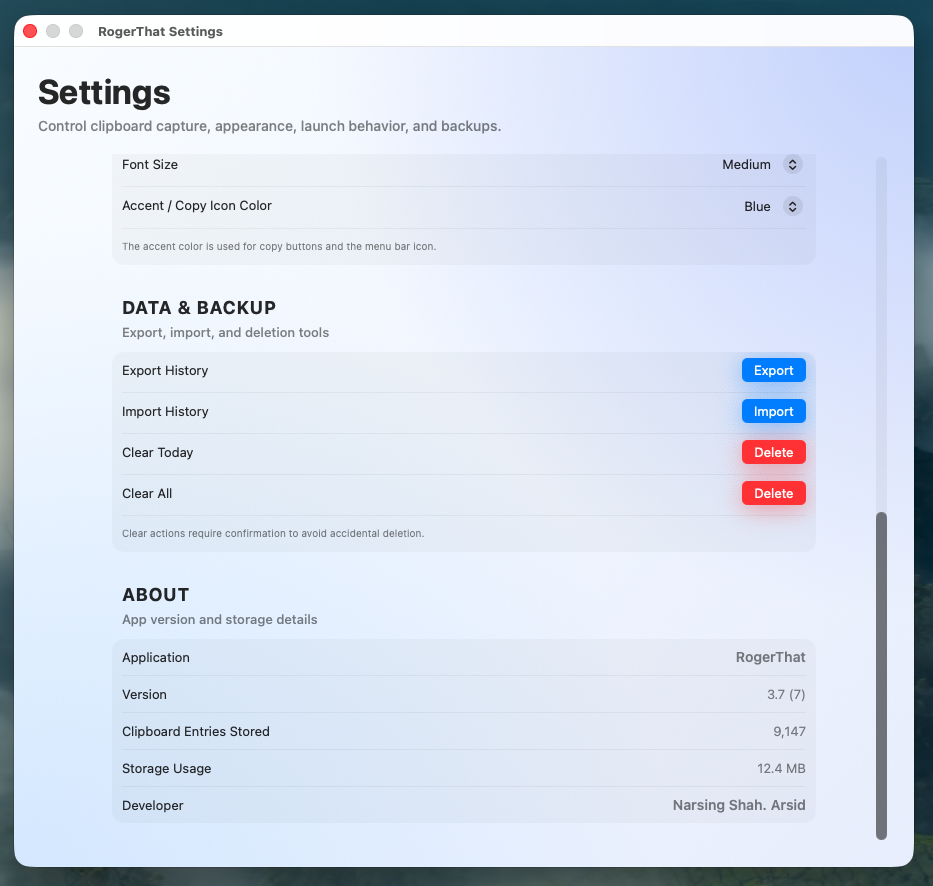Click the Accent / Copy Icon Color label
Viewport: 933px width, 886px height.
click(196, 206)
